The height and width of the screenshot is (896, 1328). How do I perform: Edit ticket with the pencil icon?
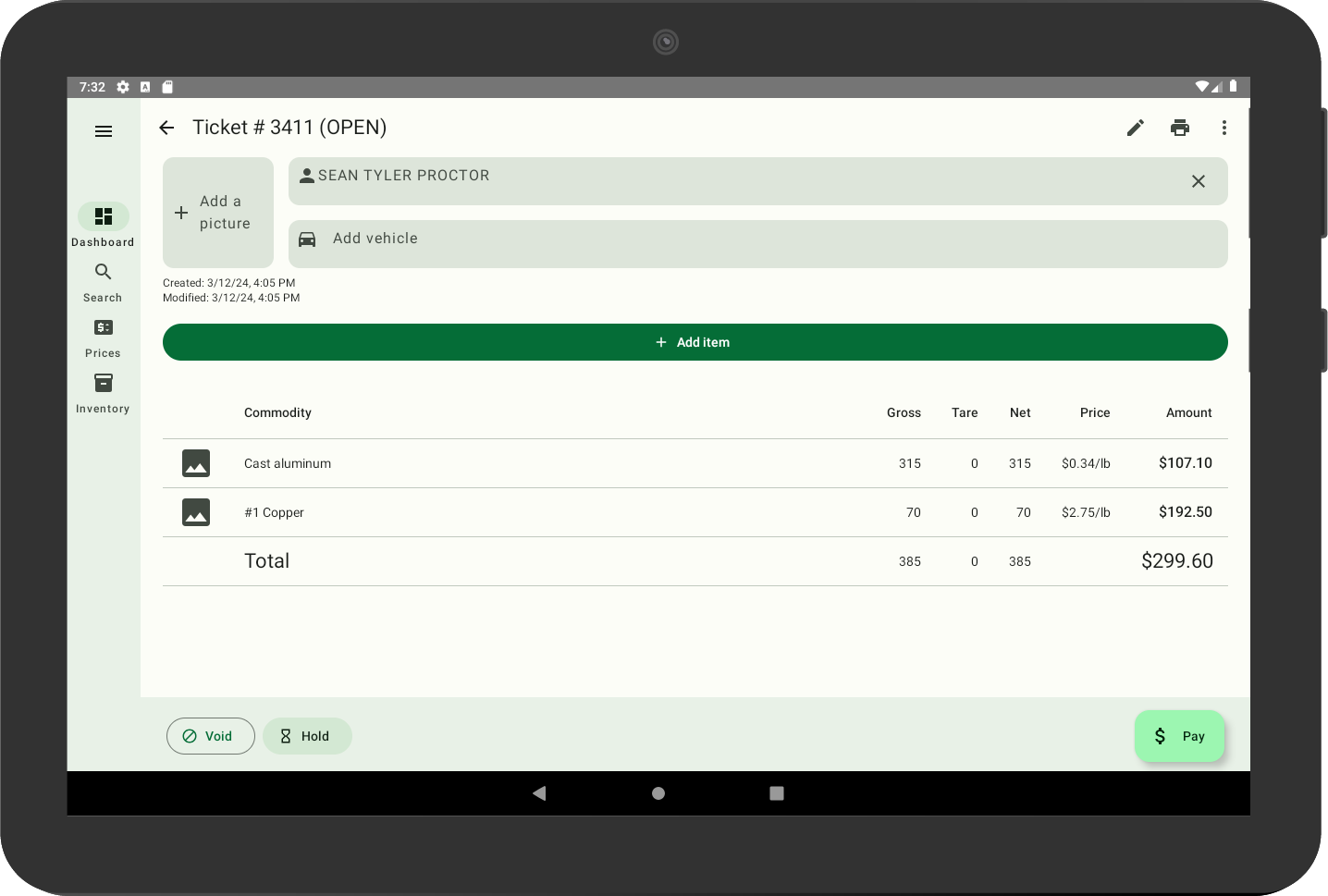click(1136, 128)
